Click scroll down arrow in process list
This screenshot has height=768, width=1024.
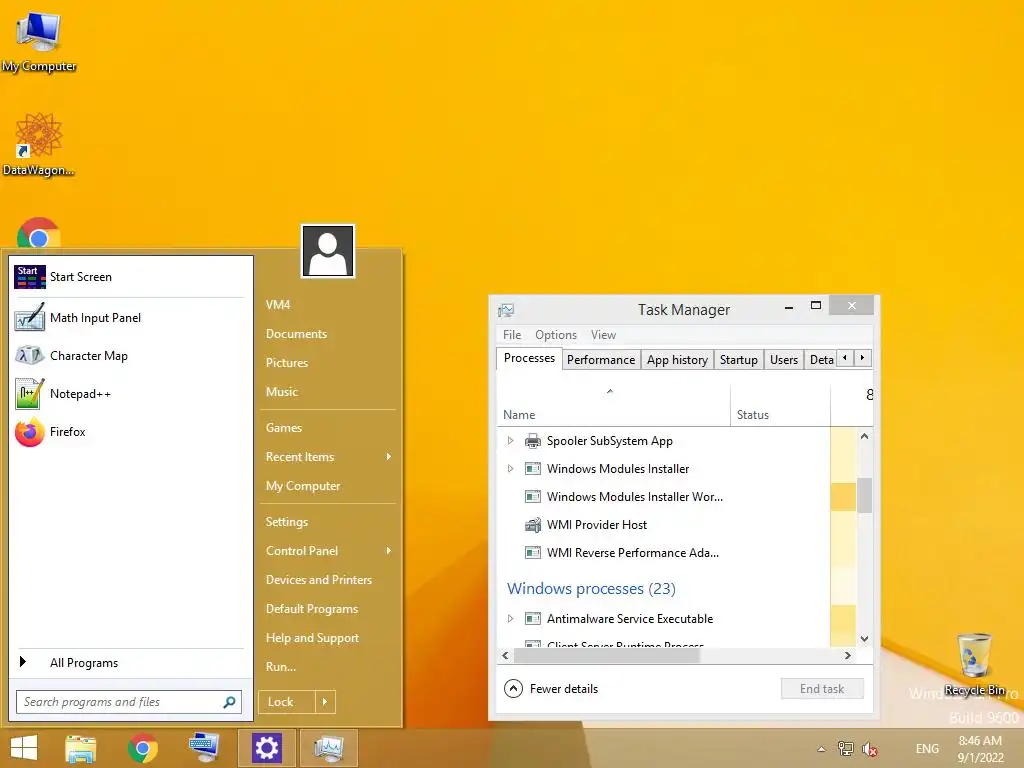click(864, 639)
